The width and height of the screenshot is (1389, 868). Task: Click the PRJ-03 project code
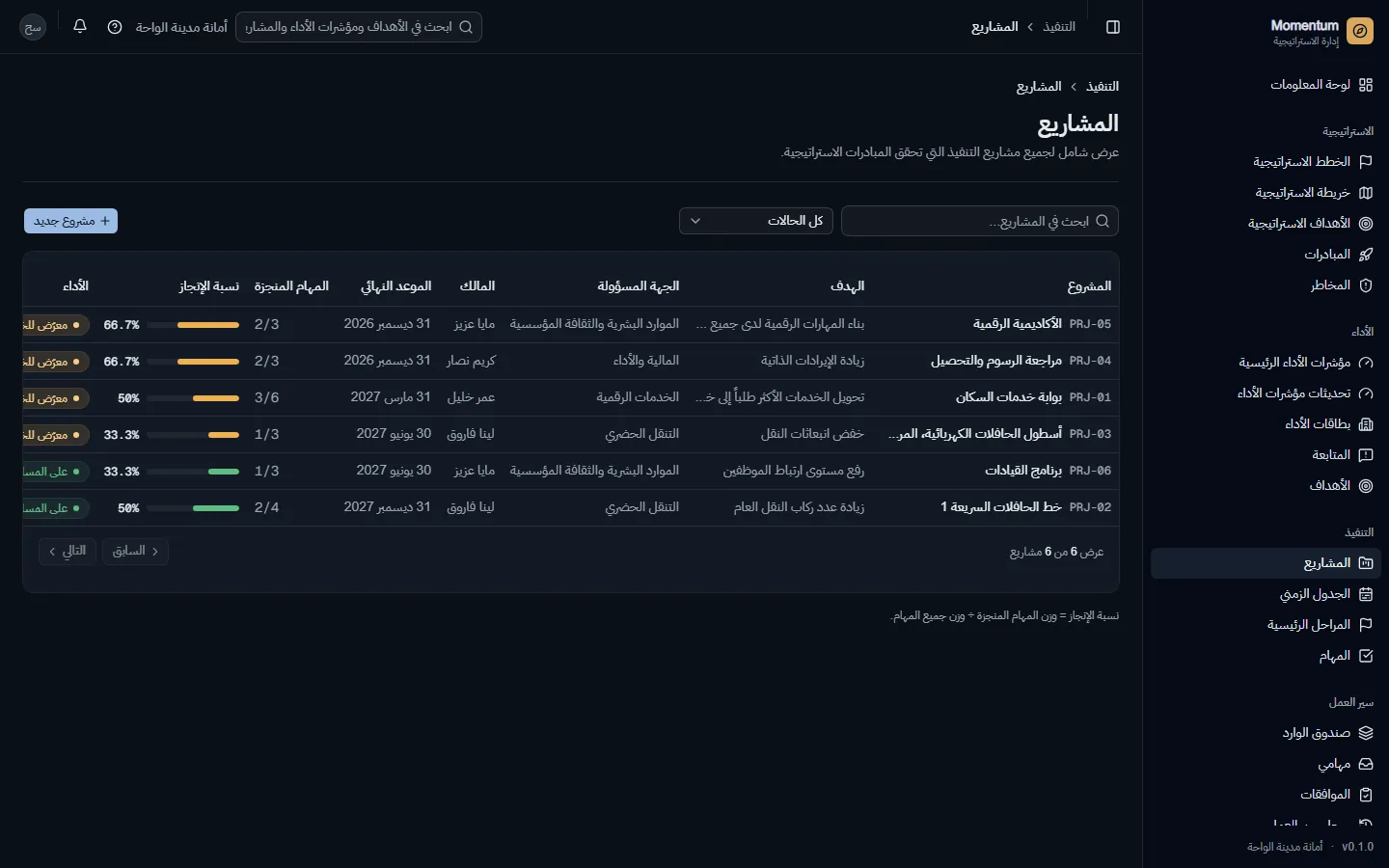pos(1090,434)
